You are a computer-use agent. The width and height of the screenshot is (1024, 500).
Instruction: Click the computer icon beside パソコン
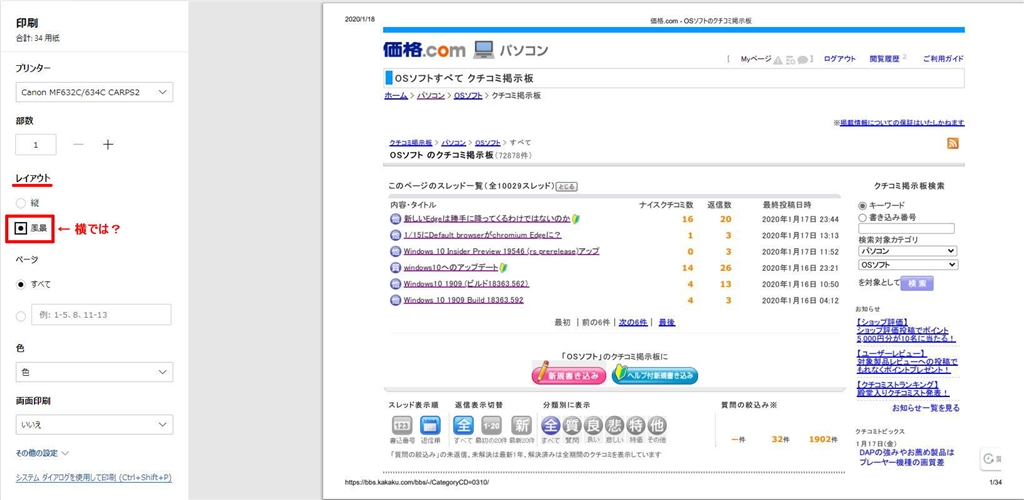[483, 50]
